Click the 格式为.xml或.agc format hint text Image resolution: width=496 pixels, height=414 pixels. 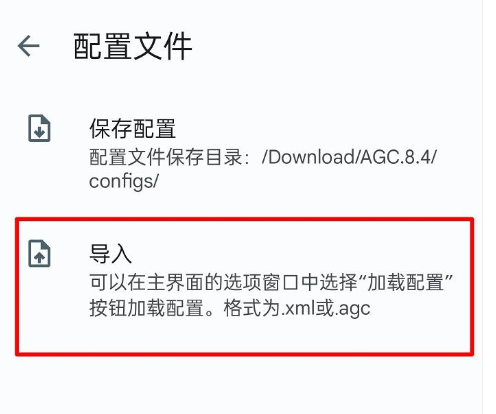tap(297, 308)
